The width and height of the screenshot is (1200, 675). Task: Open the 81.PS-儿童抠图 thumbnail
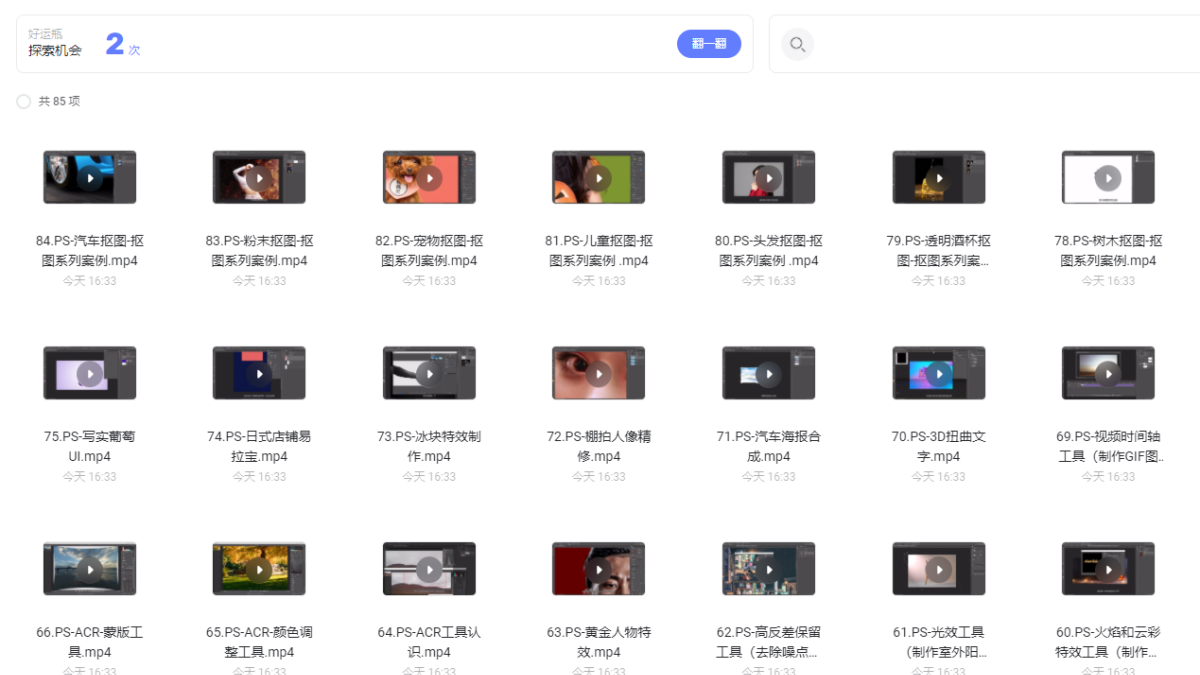(598, 176)
